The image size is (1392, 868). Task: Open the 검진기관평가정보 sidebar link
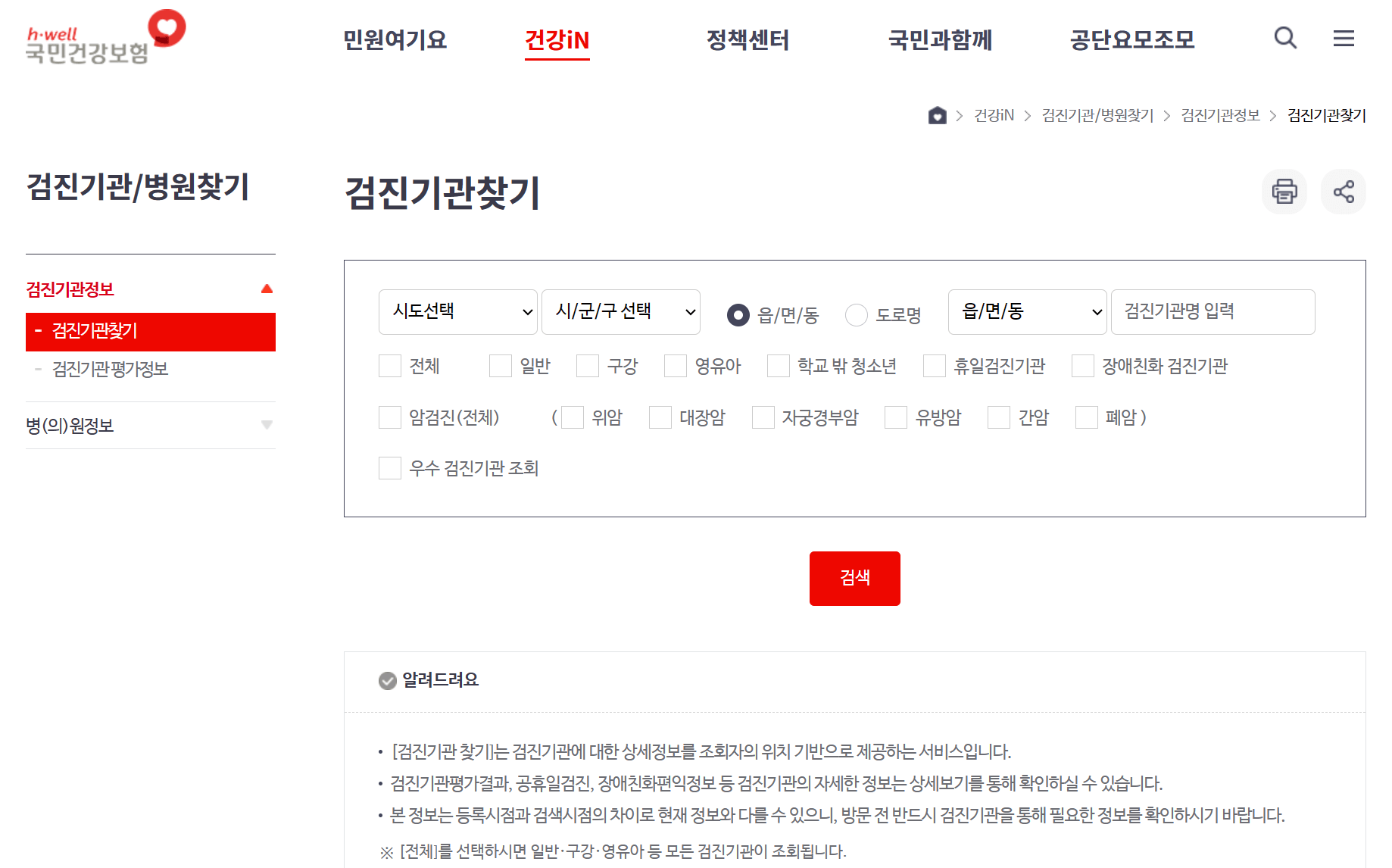coord(111,369)
